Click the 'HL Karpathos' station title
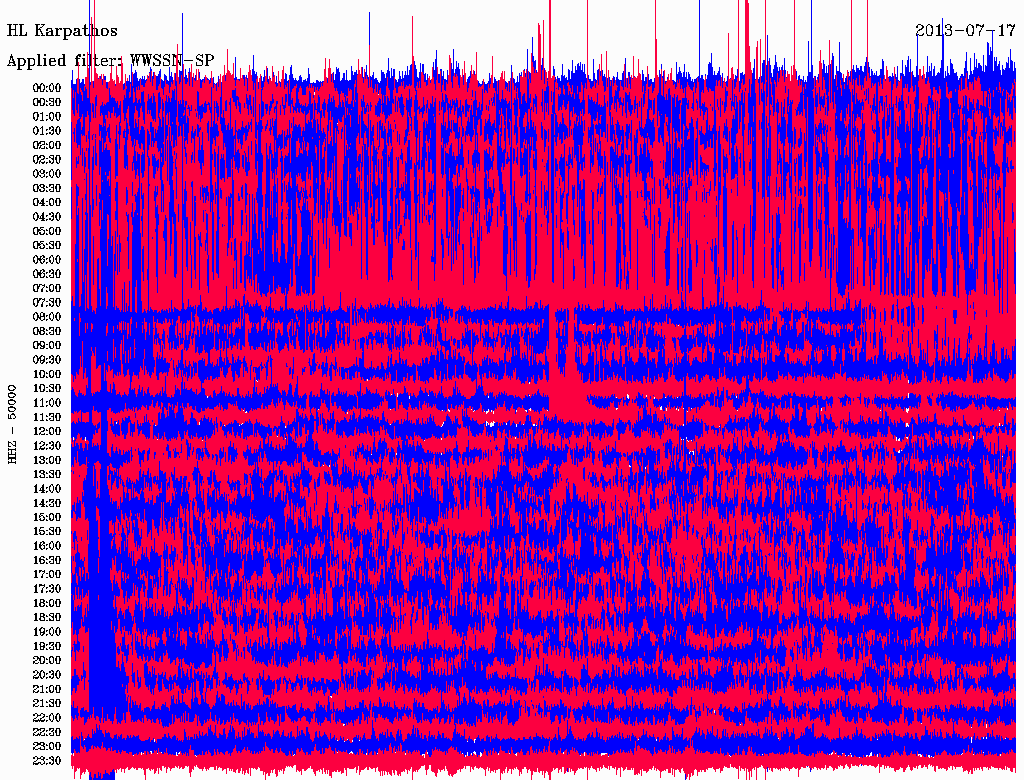 62,31
